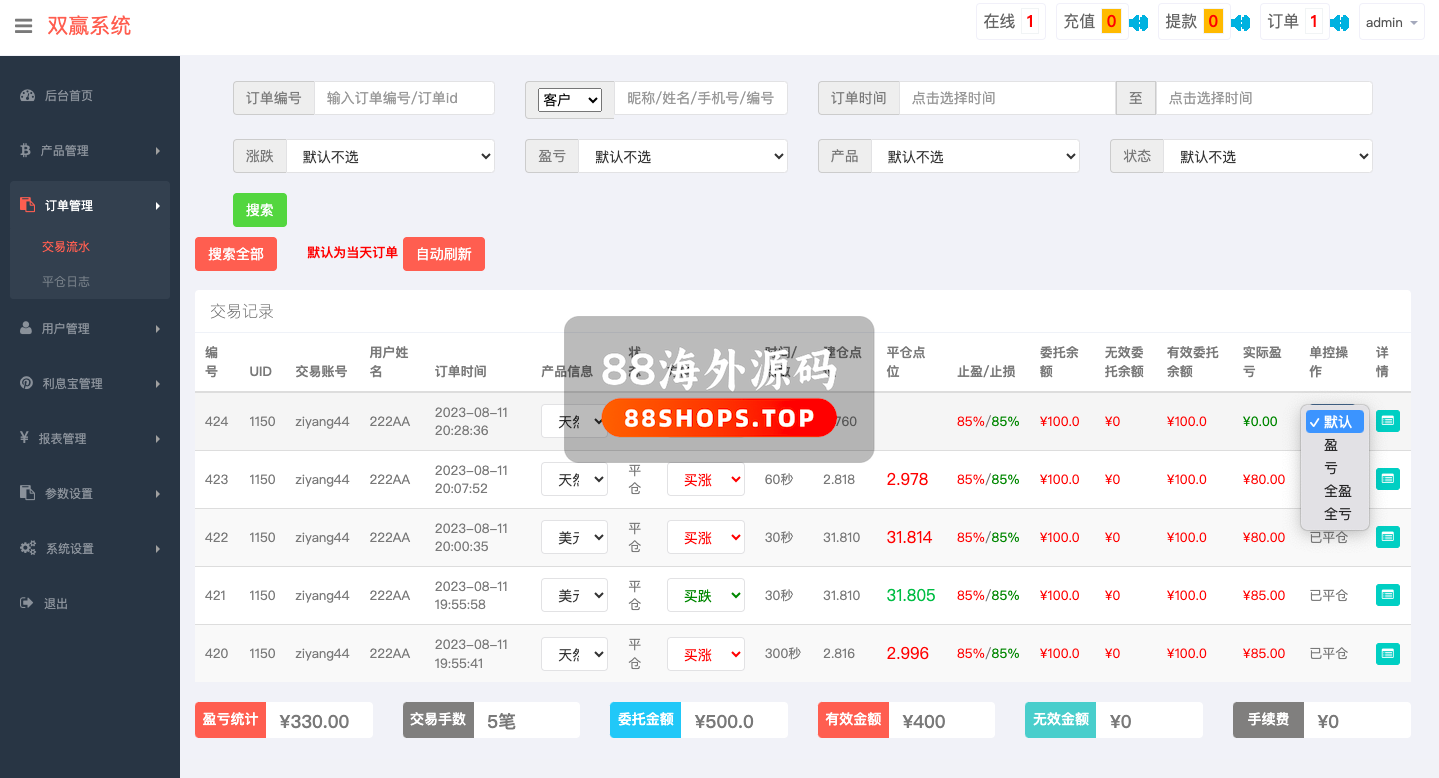Mute the 提款 sound speaker icon
The width and height of the screenshot is (1439, 778).
coord(1240,22)
